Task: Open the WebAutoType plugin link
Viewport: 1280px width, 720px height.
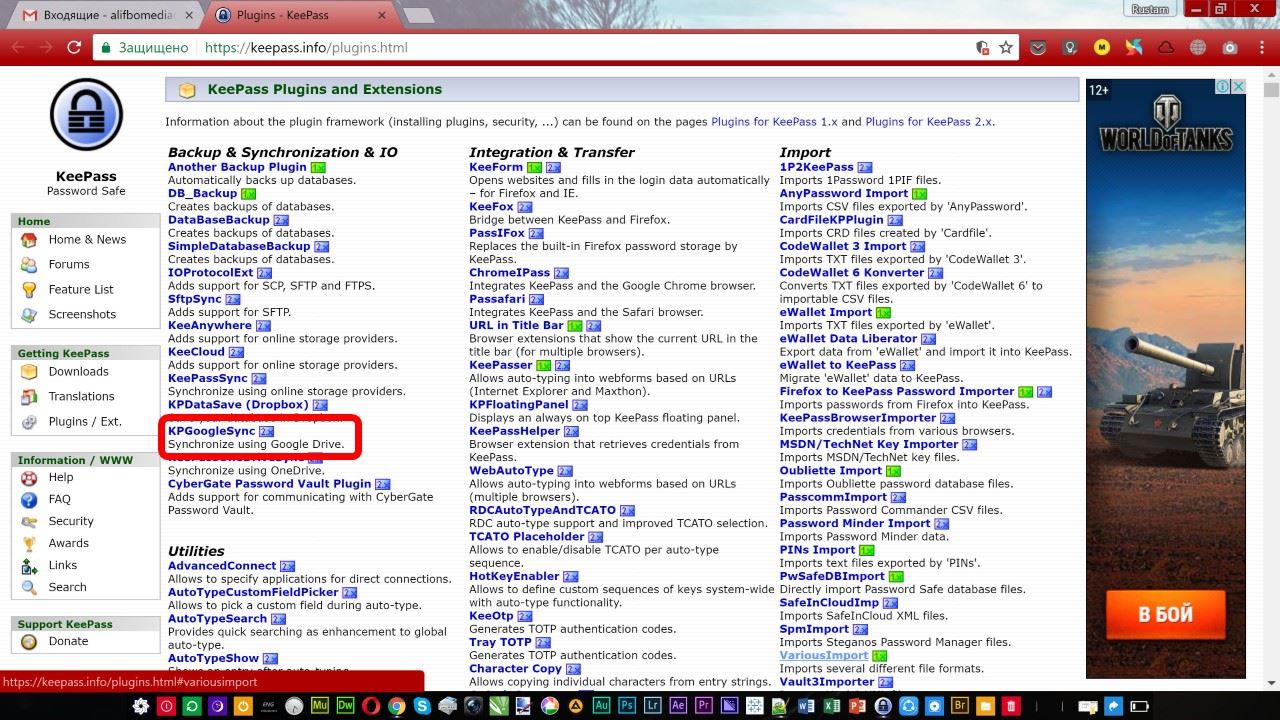Action: click(511, 470)
